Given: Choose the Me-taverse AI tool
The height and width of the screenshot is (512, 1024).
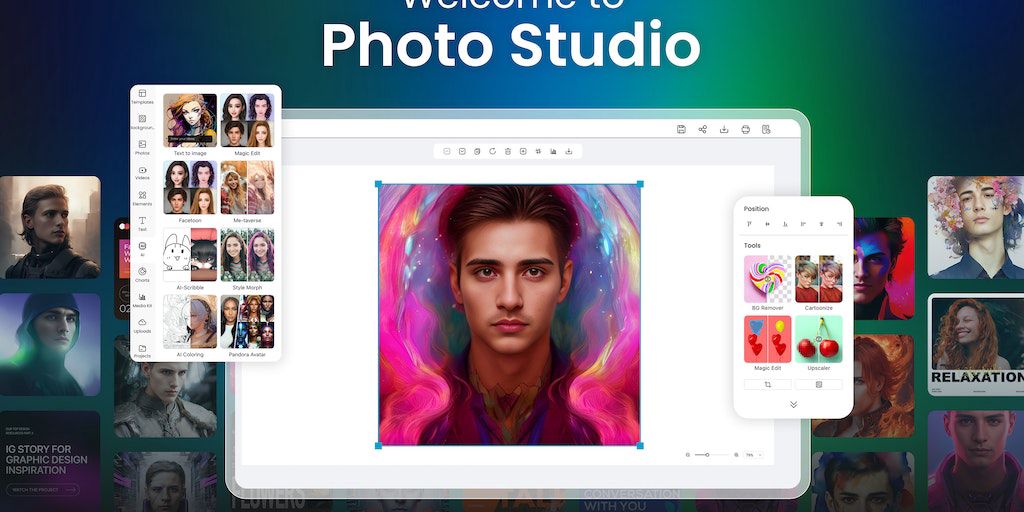Looking at the screenshot, I should (247, 192).
